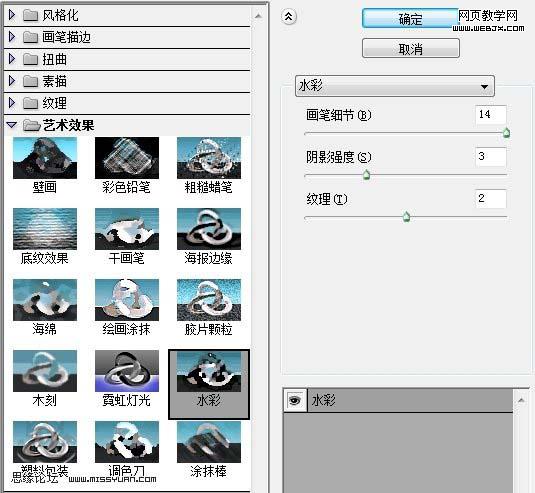
Task: Click the 风格化 folder label
Action: point(60,15)
